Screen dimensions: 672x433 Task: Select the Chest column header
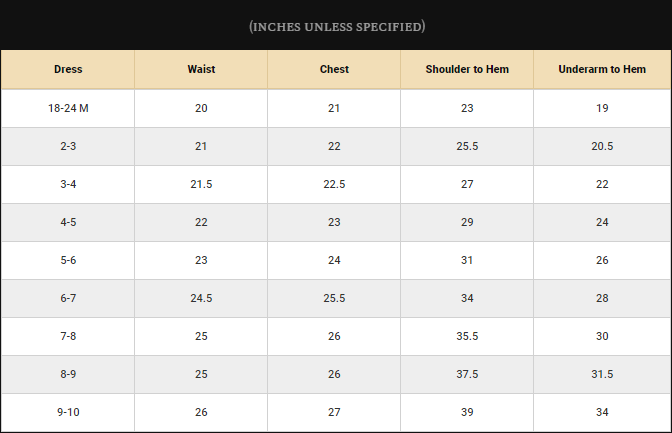tap(334, 69)
